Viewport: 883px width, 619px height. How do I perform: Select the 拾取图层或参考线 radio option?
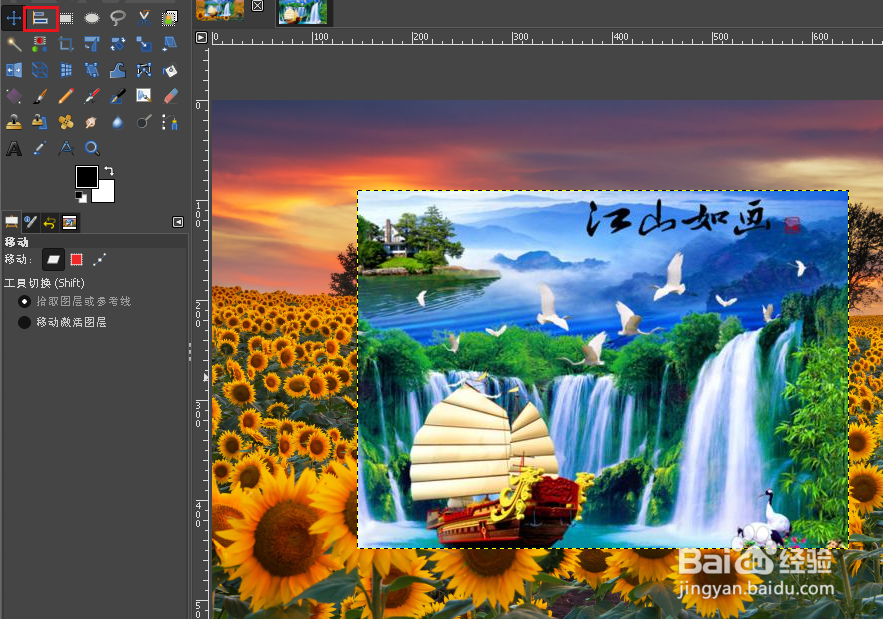(x=23, y=302)
